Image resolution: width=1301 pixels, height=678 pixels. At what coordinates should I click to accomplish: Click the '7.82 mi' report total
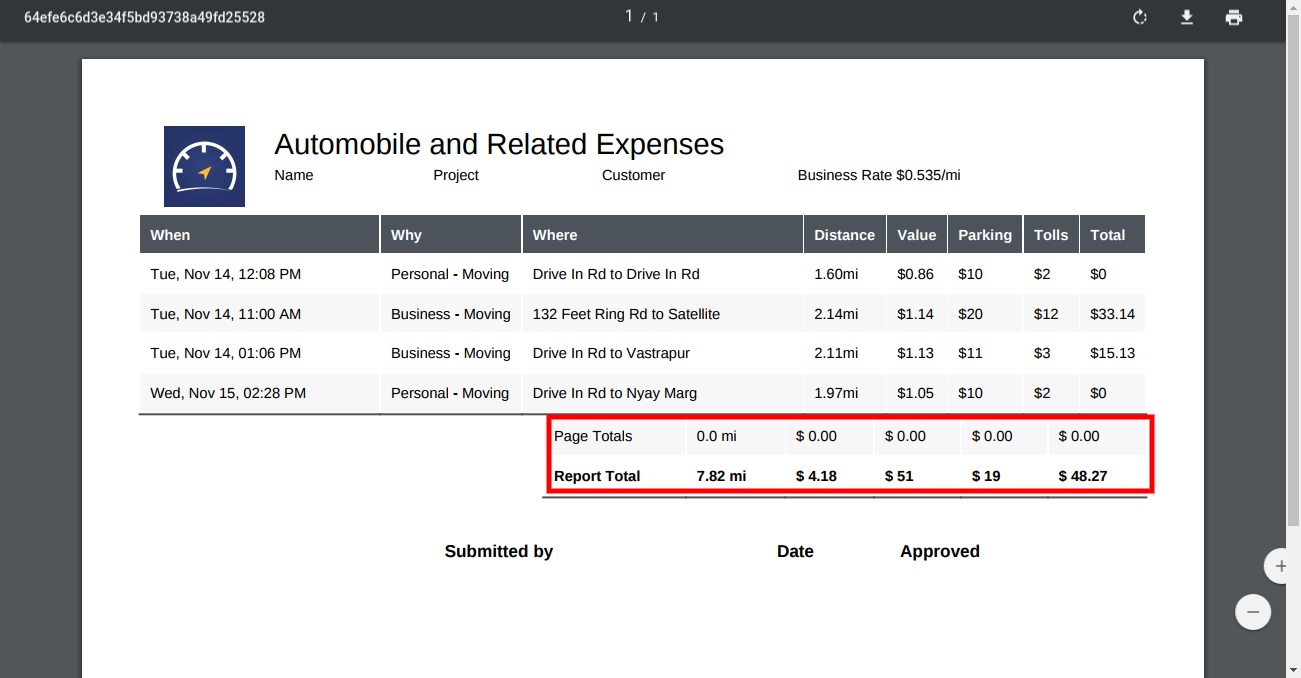pyautogui.click(x=721, y=476)
